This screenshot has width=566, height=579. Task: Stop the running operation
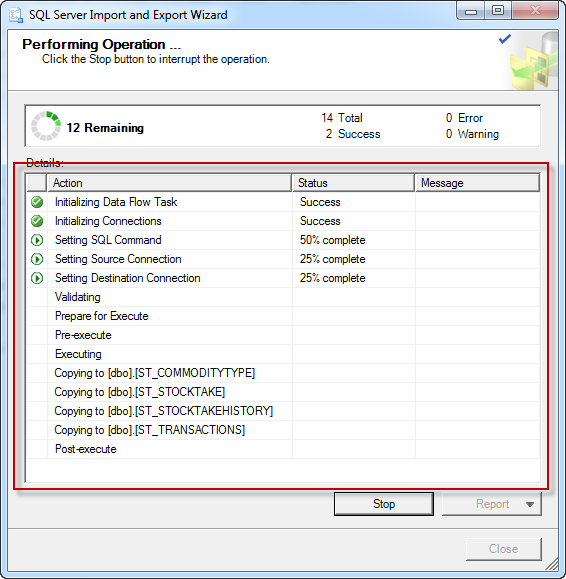tap(384, 504)
